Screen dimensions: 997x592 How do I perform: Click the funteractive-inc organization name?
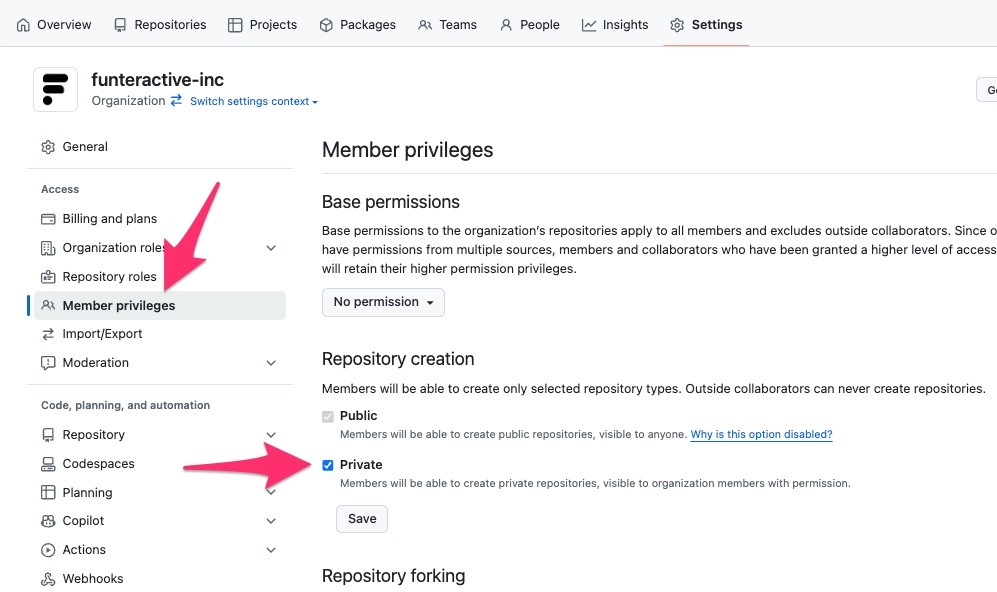tap(158, 79)
